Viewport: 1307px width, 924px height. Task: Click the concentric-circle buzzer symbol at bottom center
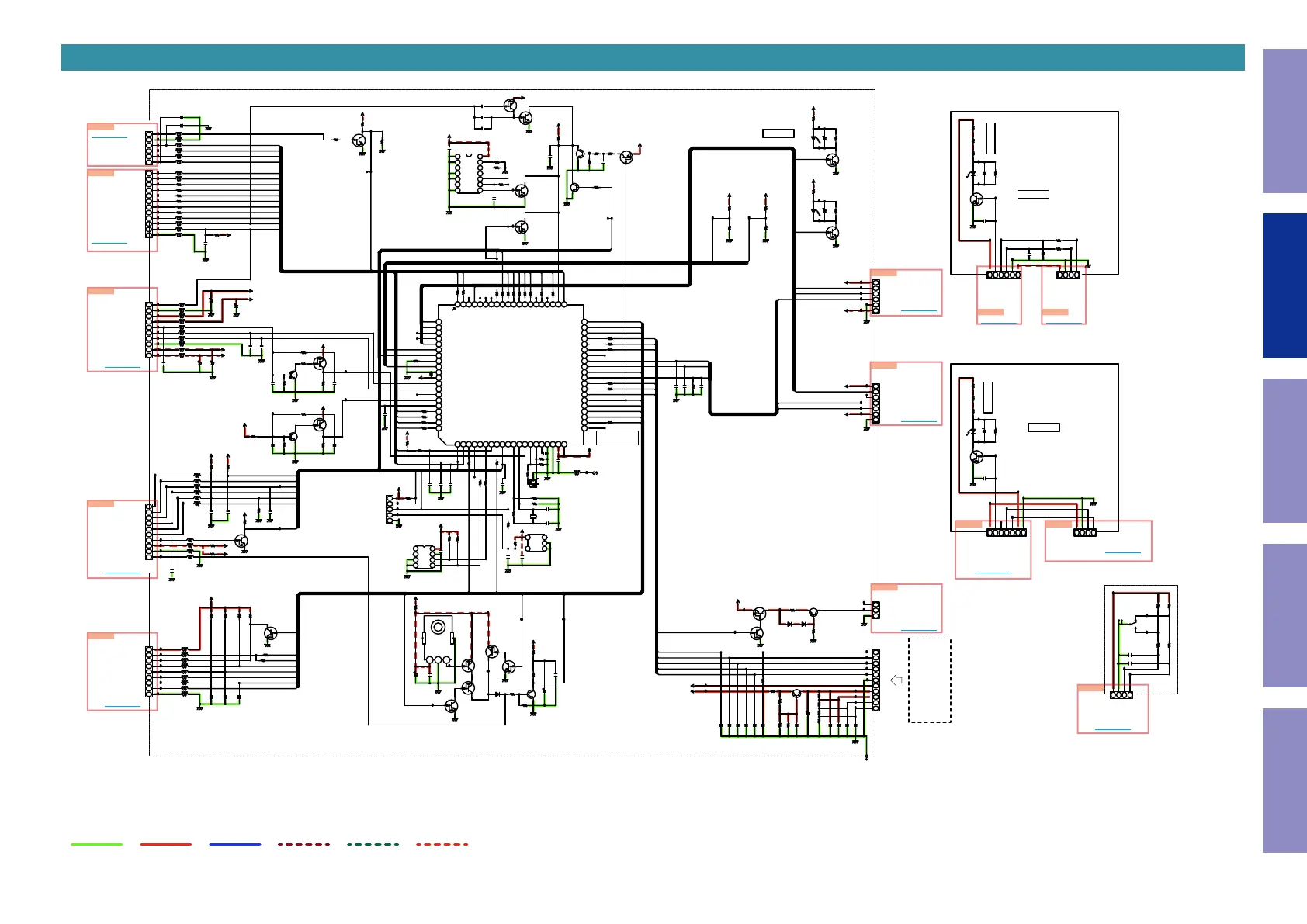coord(439,627)
